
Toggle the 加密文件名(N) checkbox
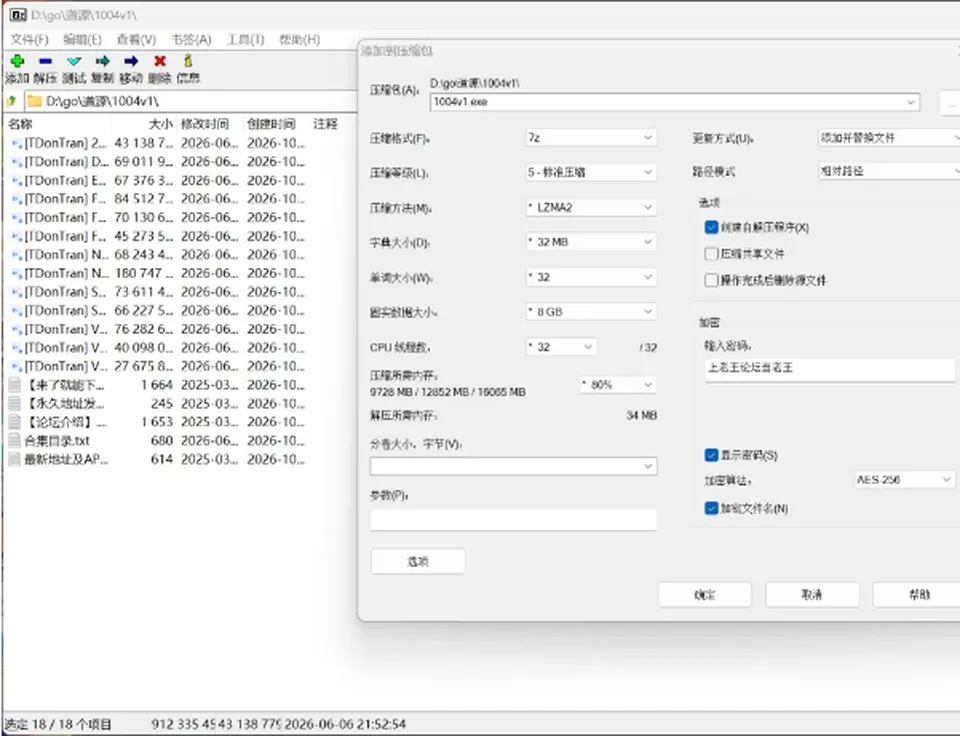click(711, 508)
